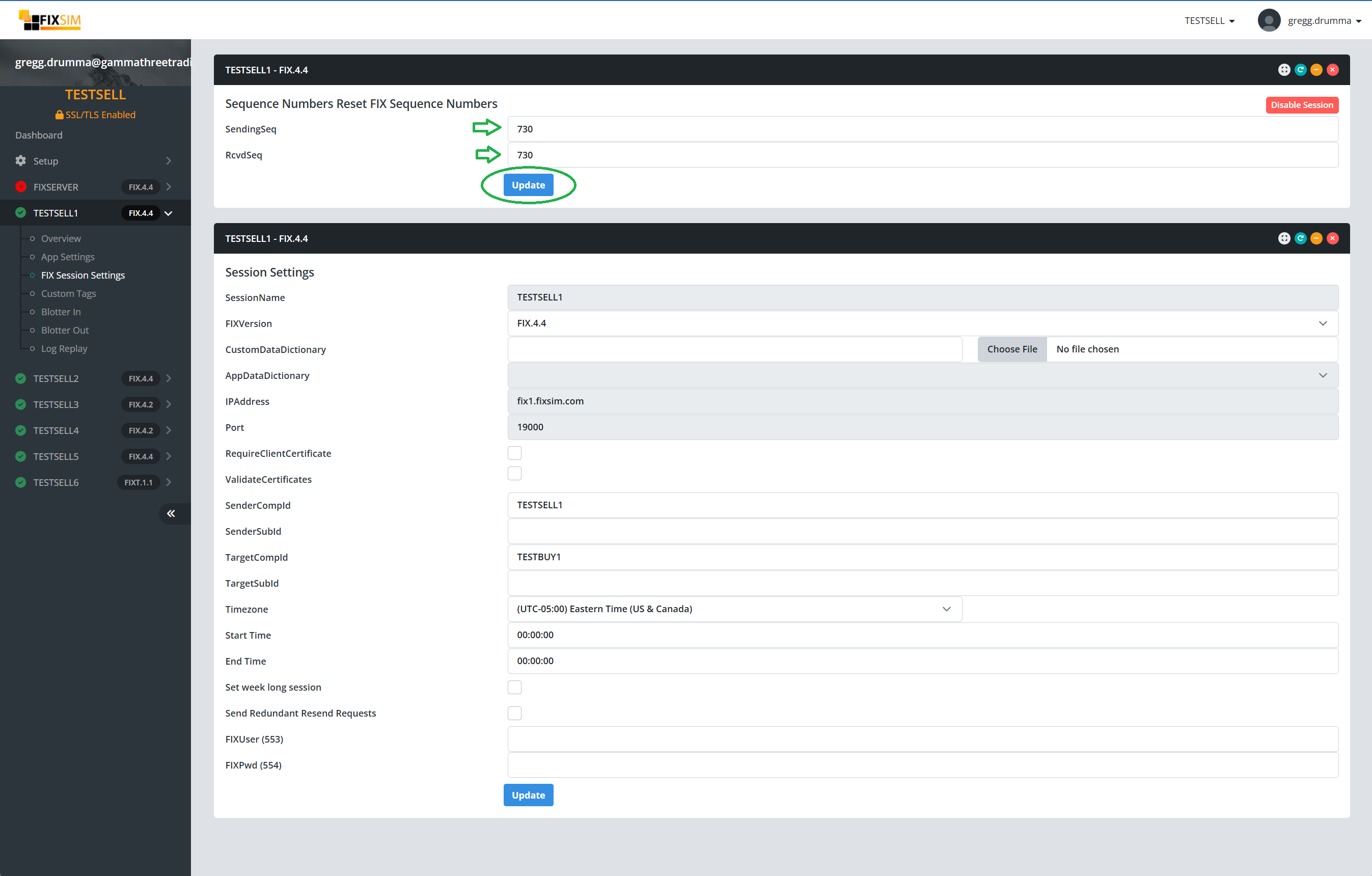The image size is (1372, 876).
Task: Click the FIXSIM logo
Action: pyautogui.click(x=50, y=20)
